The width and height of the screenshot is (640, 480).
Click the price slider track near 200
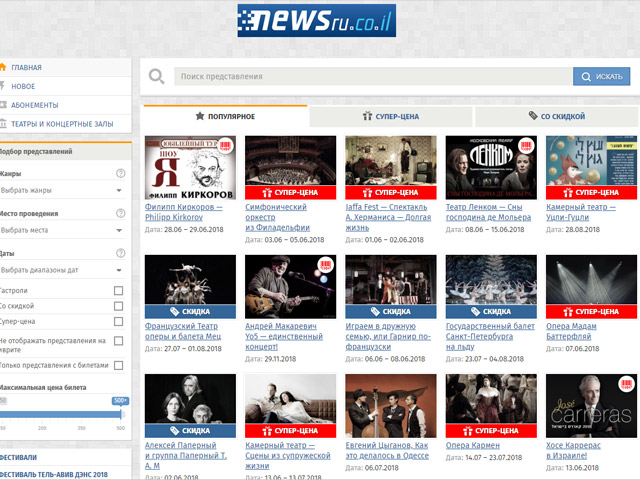[x=42, y=415]
